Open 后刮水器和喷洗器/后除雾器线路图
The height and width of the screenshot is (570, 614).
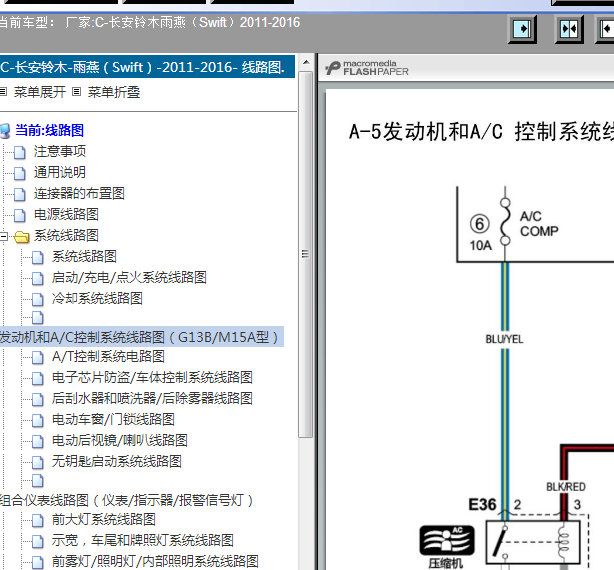pyautogui.click(x=152, y=399)
